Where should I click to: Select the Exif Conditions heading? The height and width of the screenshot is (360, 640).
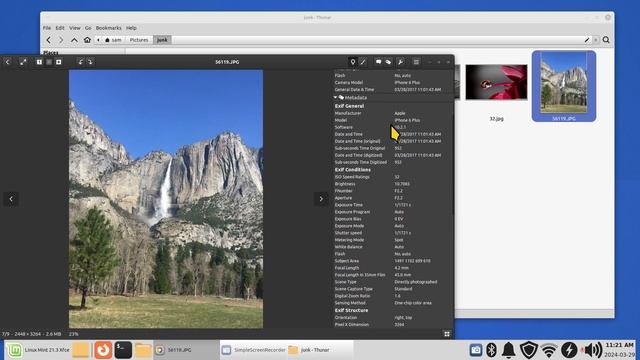tap(353, 169)
